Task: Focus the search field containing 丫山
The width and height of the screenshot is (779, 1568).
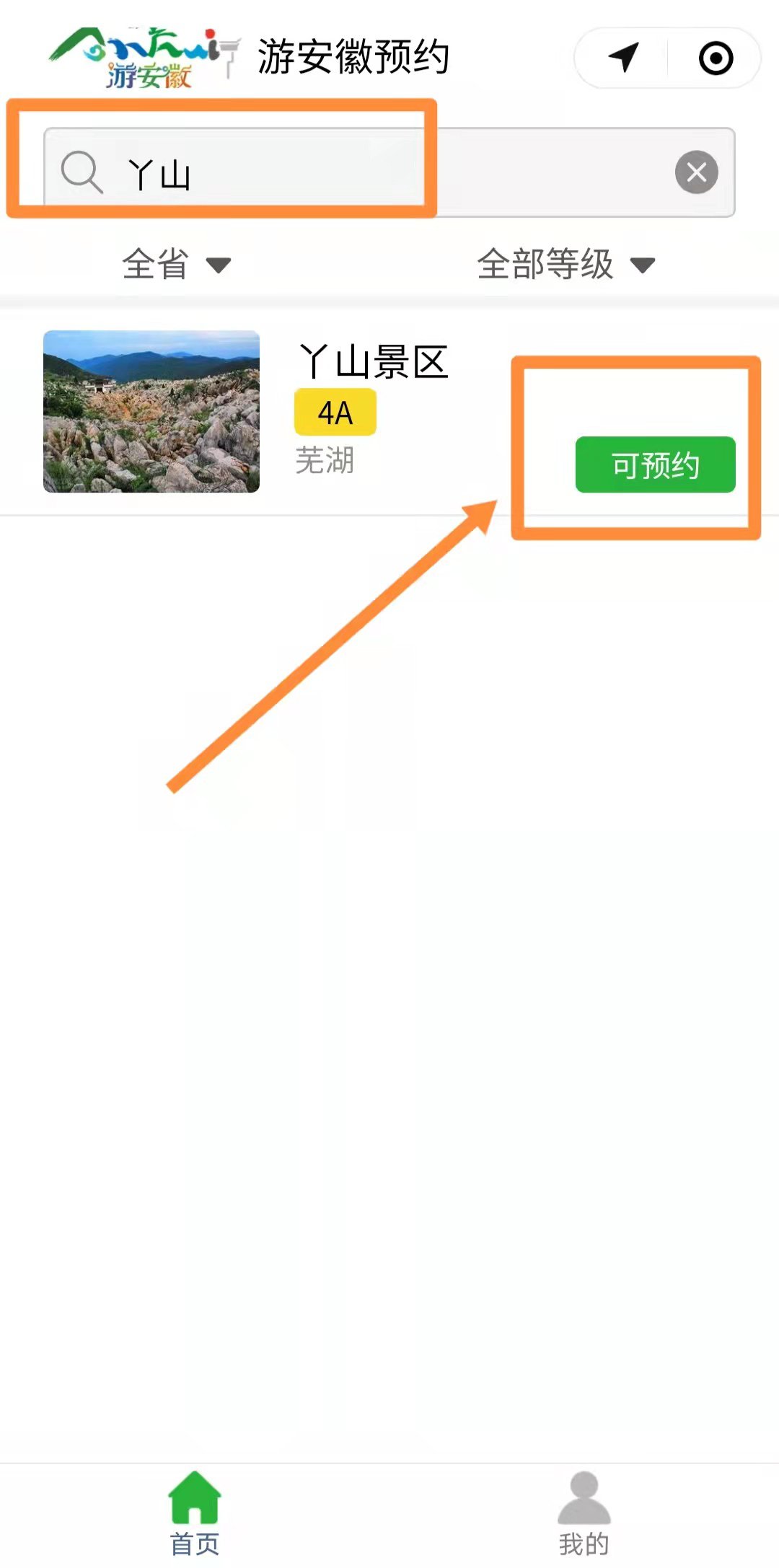Action: (x=389, y=172)
